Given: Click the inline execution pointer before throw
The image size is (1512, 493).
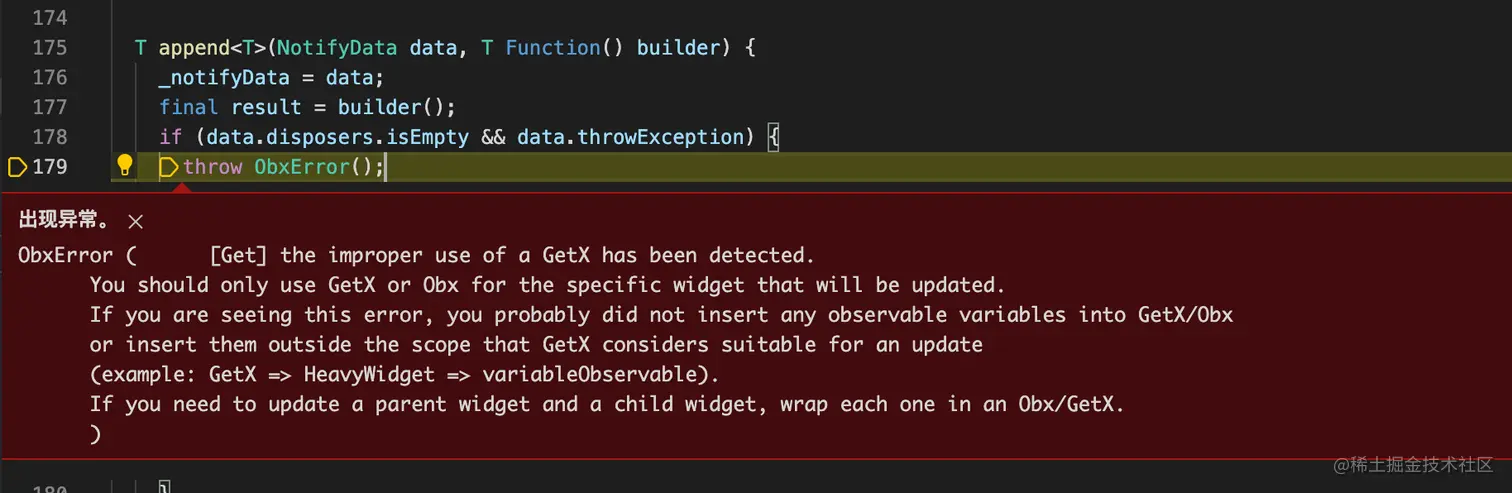Looking at the screenshot, I should click(168, 167).
